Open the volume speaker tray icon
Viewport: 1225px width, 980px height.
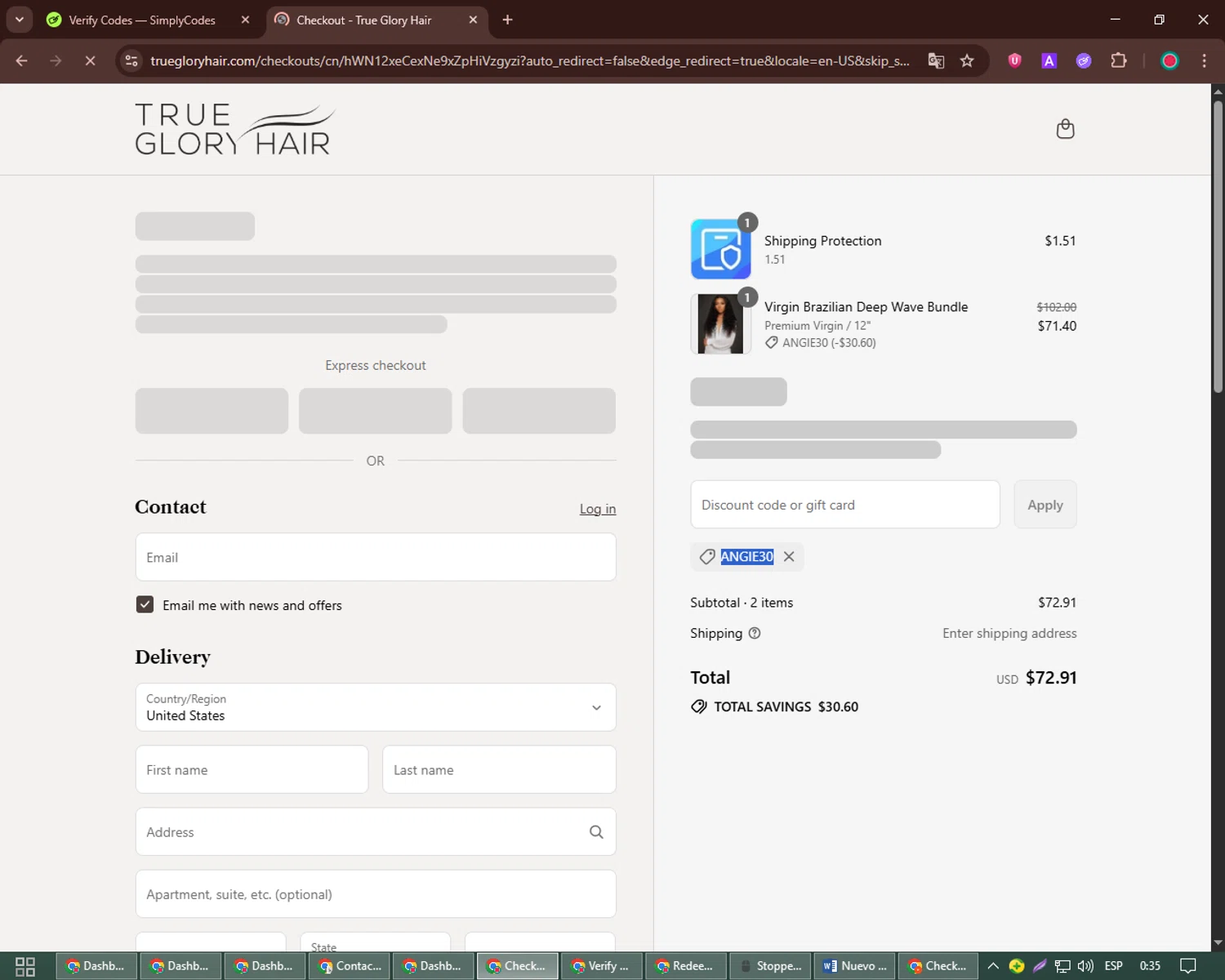(x=1085, y=966)
